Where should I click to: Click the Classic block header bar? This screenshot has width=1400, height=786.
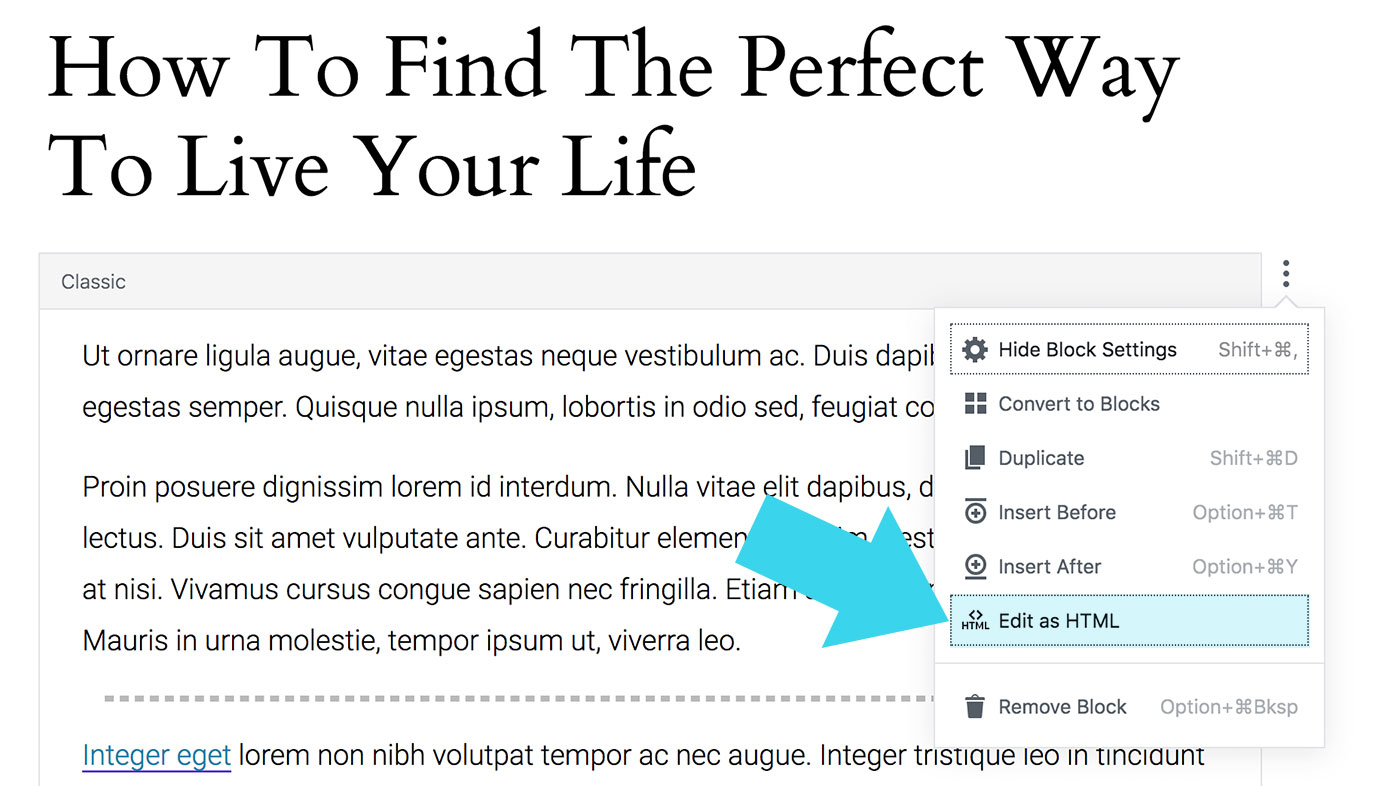click(650, 281)
